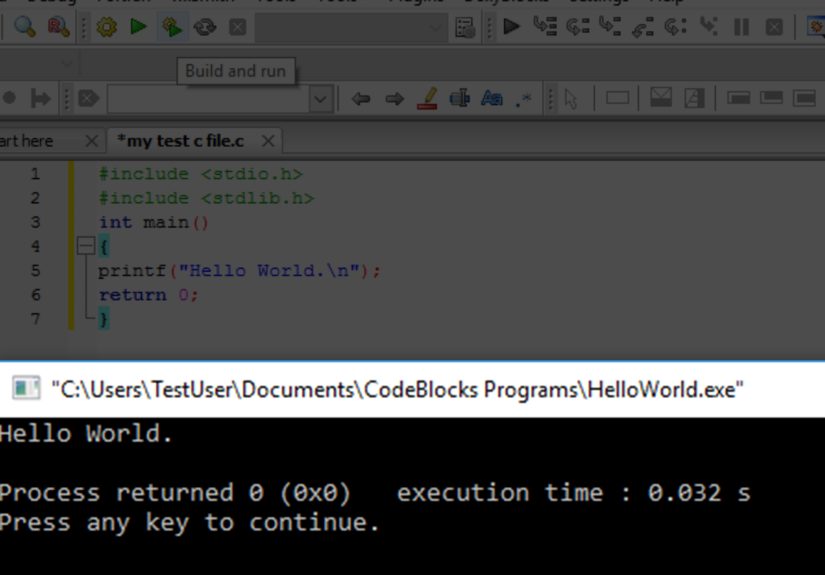
Task: Click the Press any key to continue text
Action: 189,523
